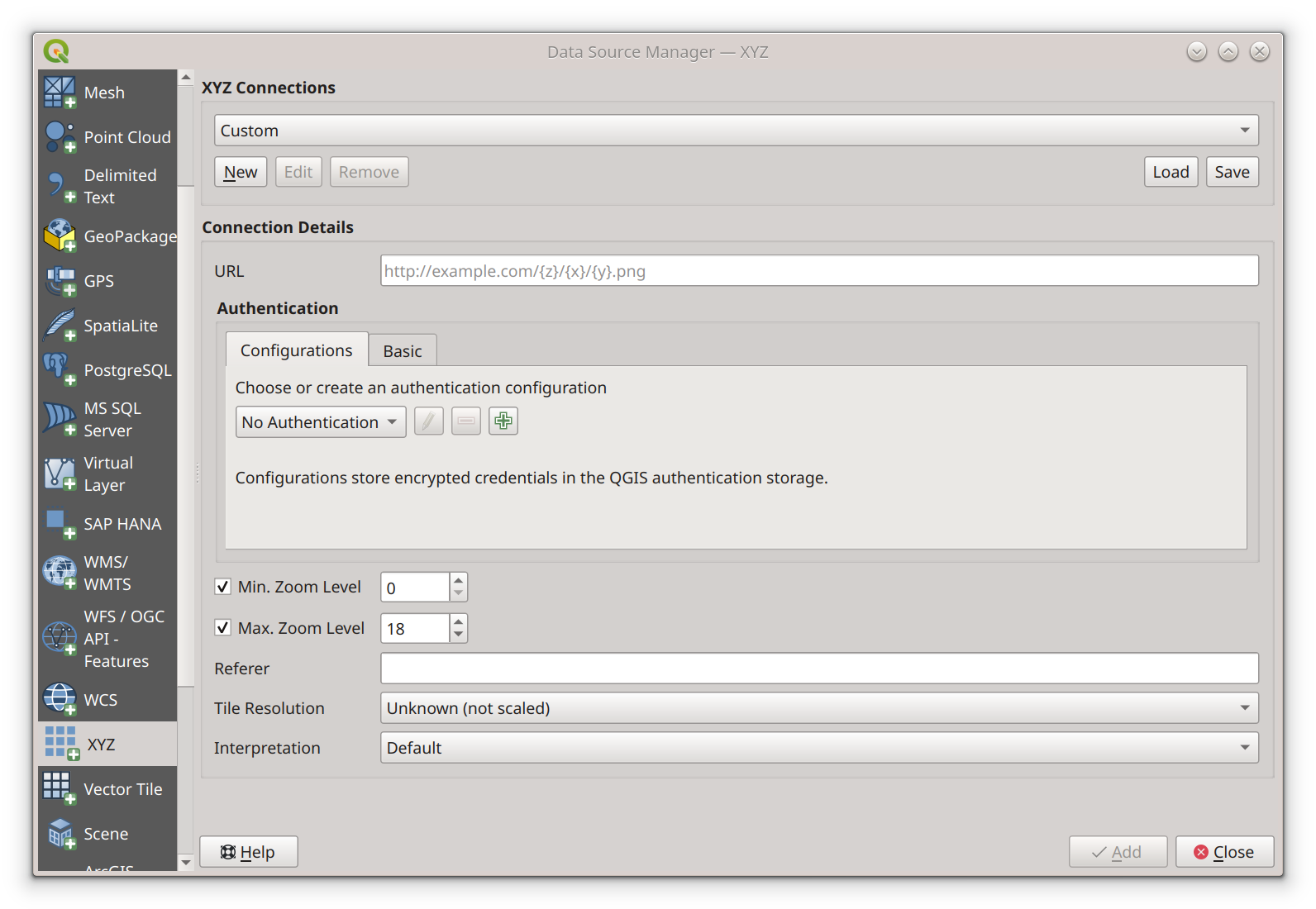Focus the Referer input field

click(819, 669)
